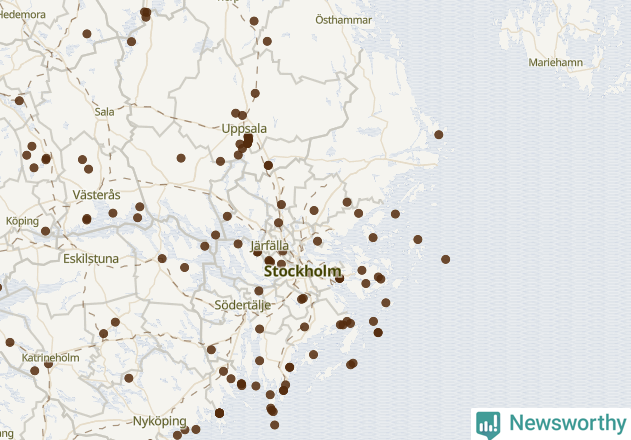The image size is (631, 440).
Task: Select the Södertälje label
Action: (x=242, y=305)
